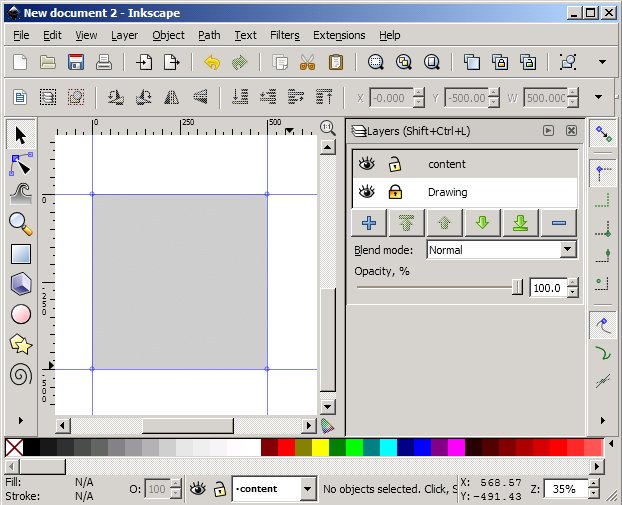
Task: Expand the tool controls overflow arrow
Action: pos(599,97)
